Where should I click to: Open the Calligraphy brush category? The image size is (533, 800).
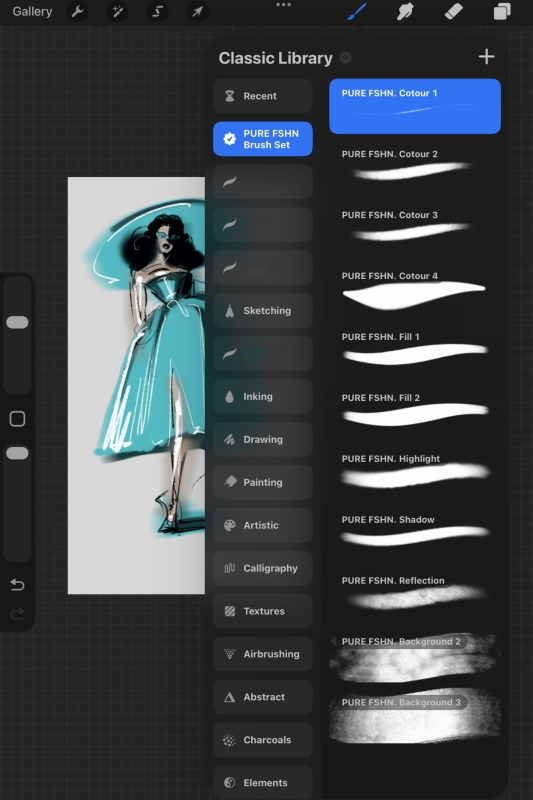coord(263,568)
